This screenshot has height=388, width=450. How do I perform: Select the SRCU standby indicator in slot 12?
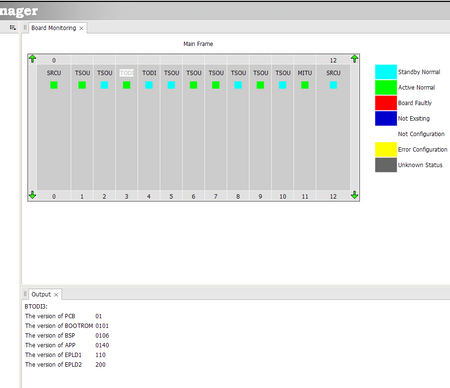coord(333,85)
